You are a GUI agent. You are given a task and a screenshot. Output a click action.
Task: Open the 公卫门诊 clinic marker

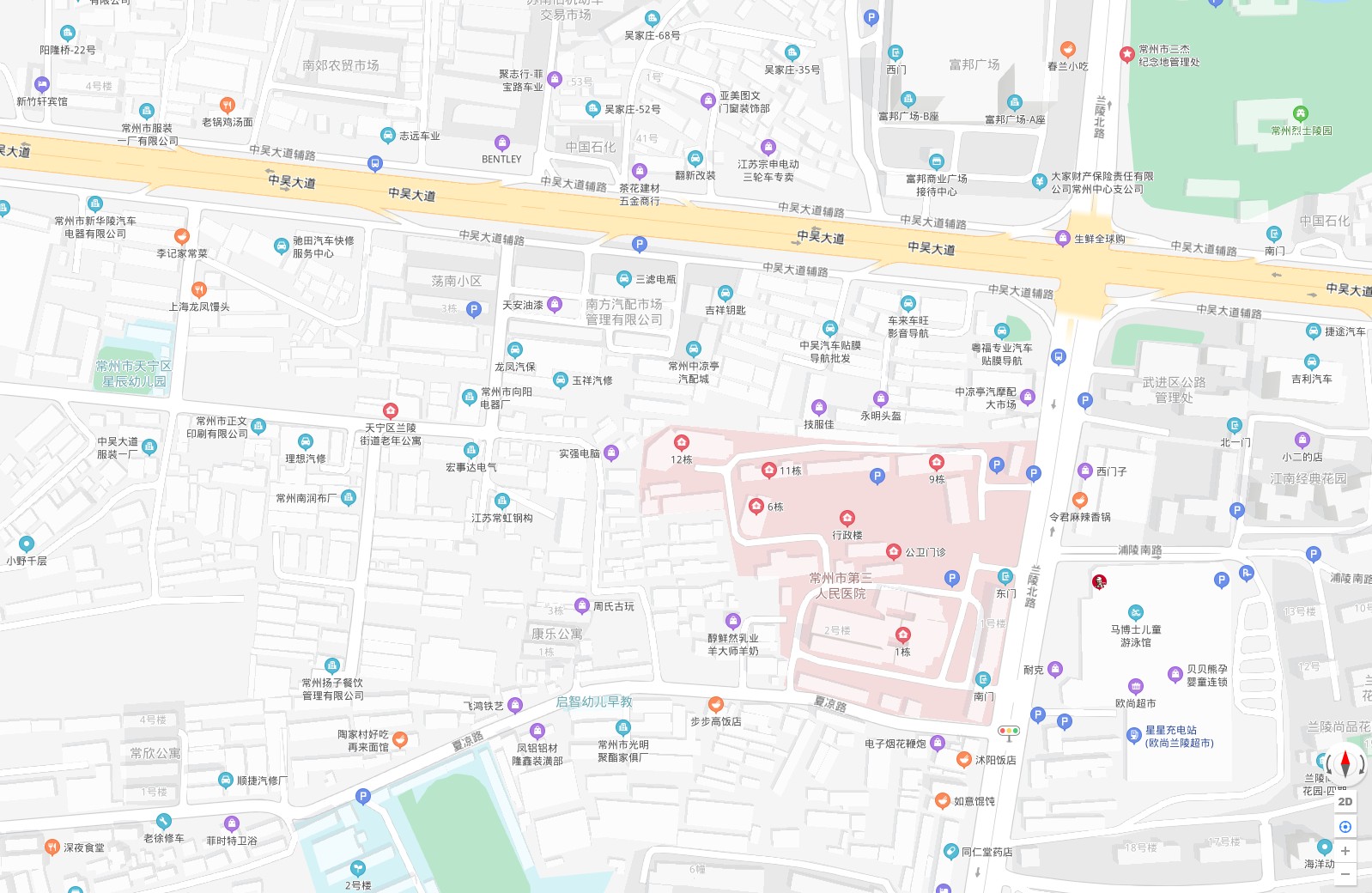point(894,552)
